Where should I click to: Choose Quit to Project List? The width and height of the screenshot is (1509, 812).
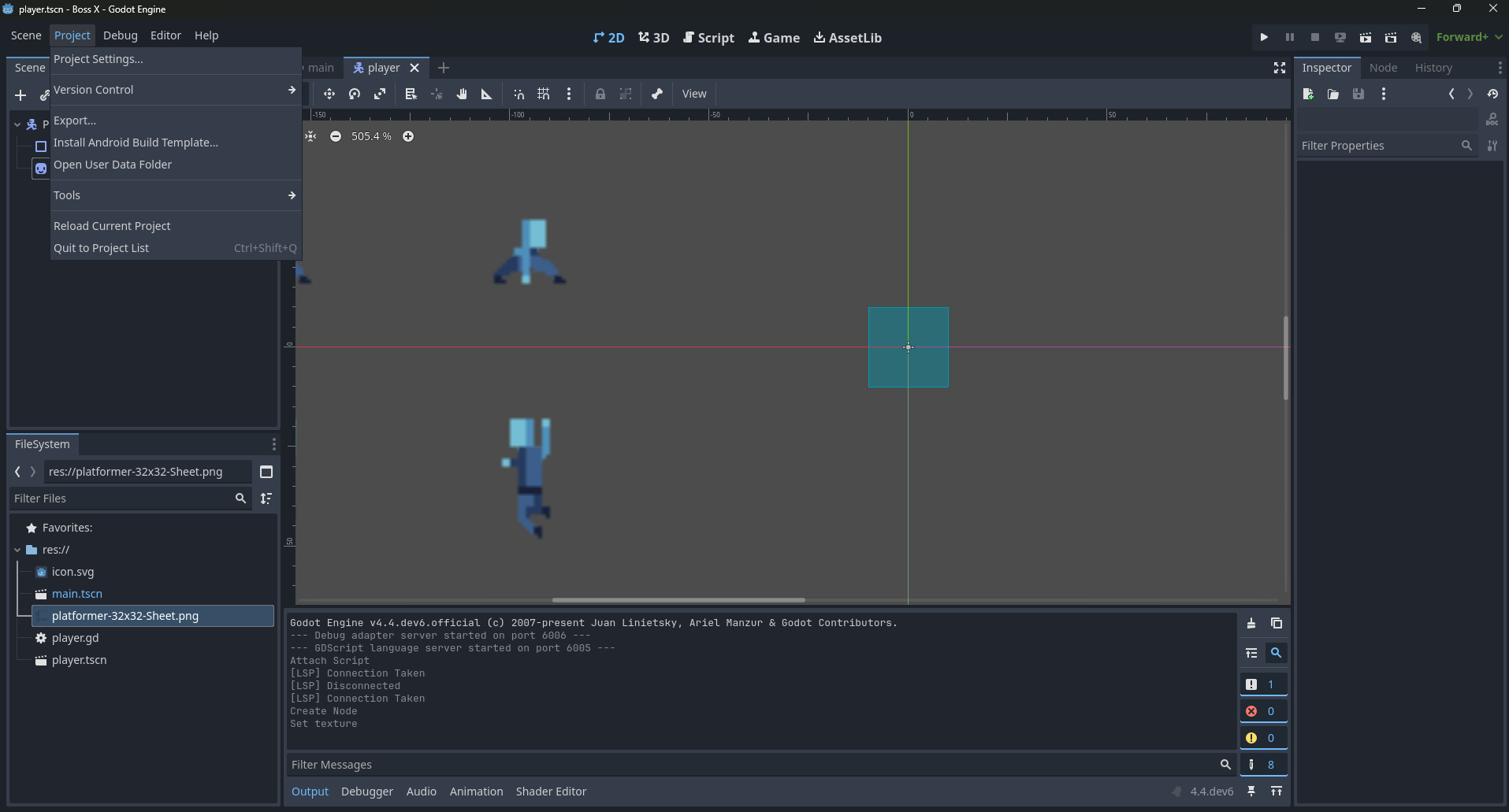click(176, 248)
